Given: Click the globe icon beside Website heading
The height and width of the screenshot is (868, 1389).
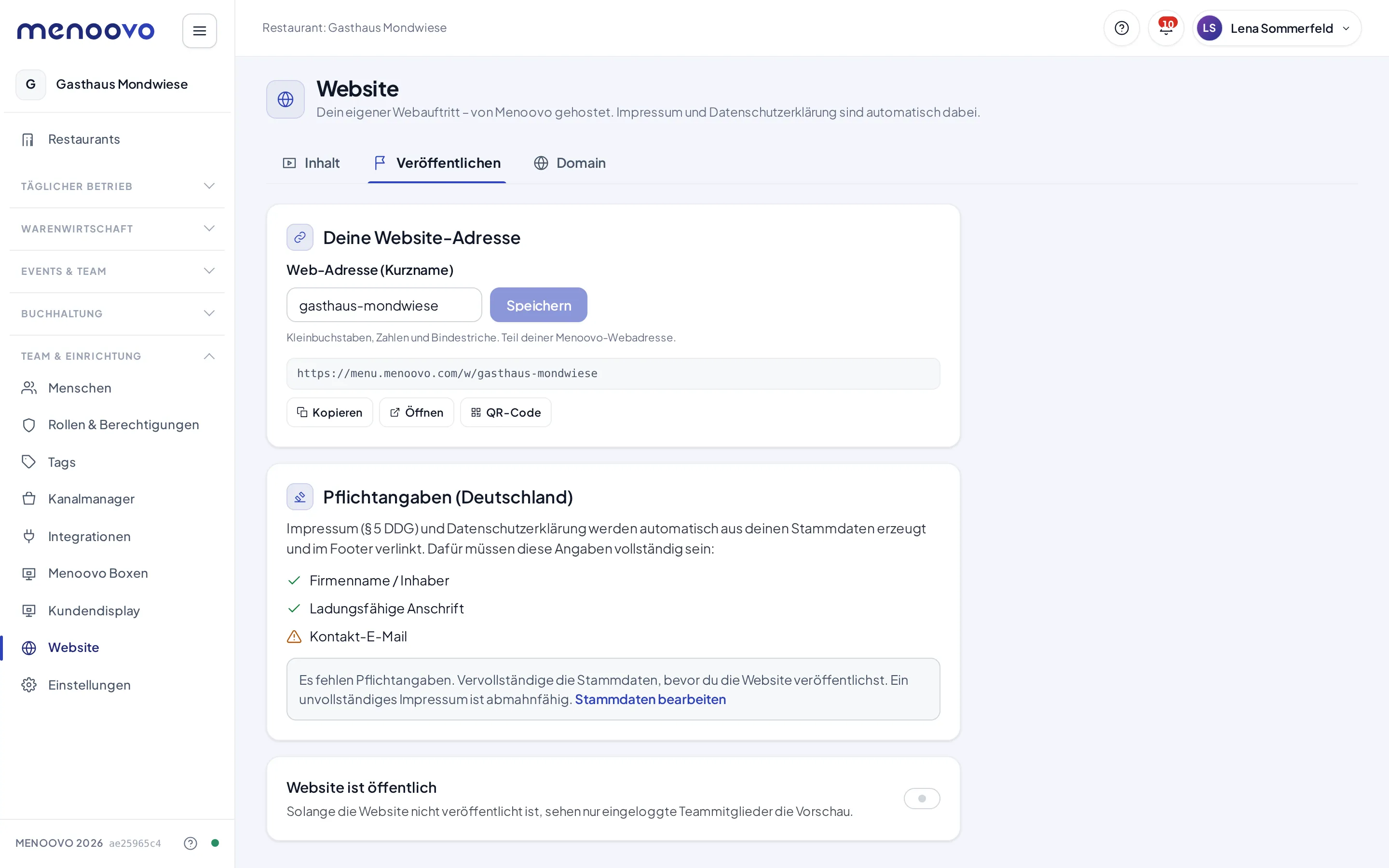Looking at the screenshot, I should pos(285,99).
